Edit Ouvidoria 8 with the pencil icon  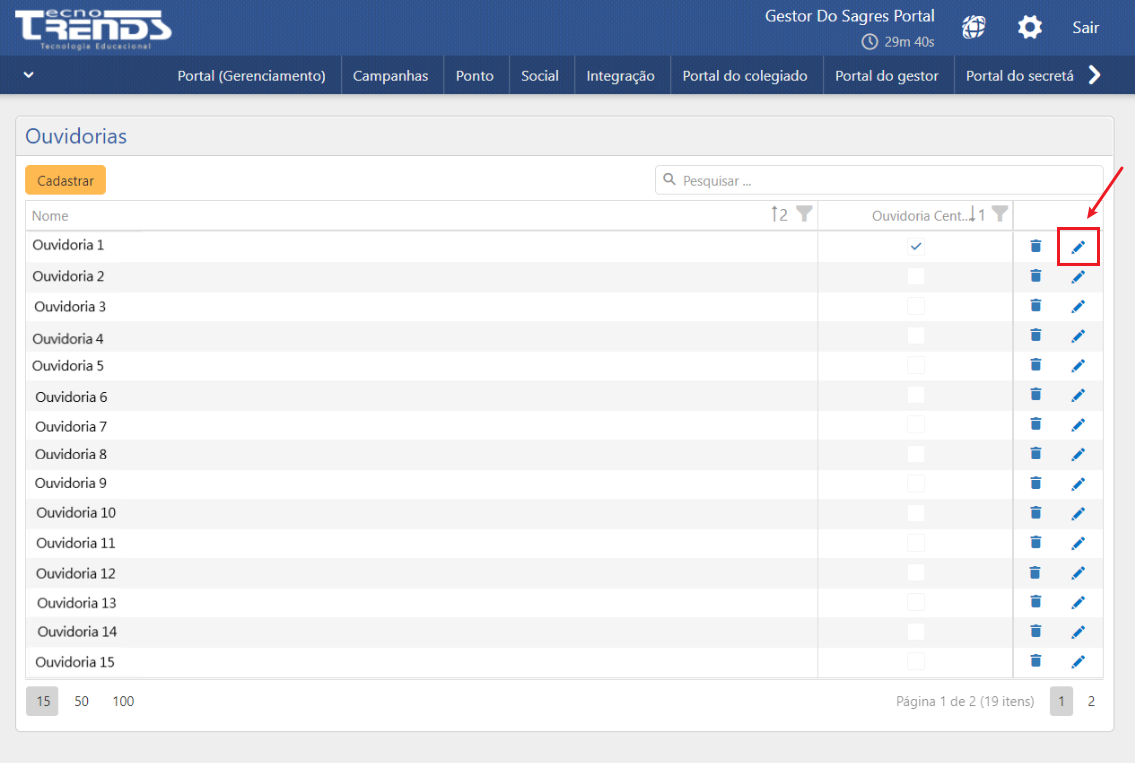(x=1078, y=455)
